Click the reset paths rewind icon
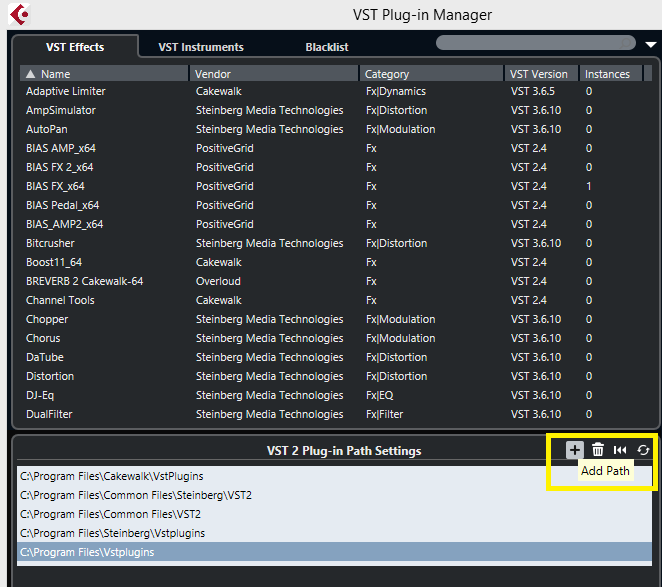The height and width of the screenshot is (587, 662). [x=620, y=450]
